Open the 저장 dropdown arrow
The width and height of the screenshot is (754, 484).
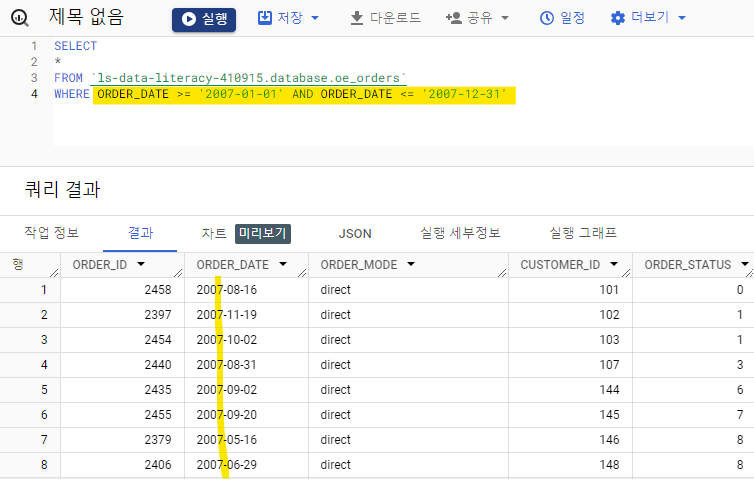pos(315,18)
